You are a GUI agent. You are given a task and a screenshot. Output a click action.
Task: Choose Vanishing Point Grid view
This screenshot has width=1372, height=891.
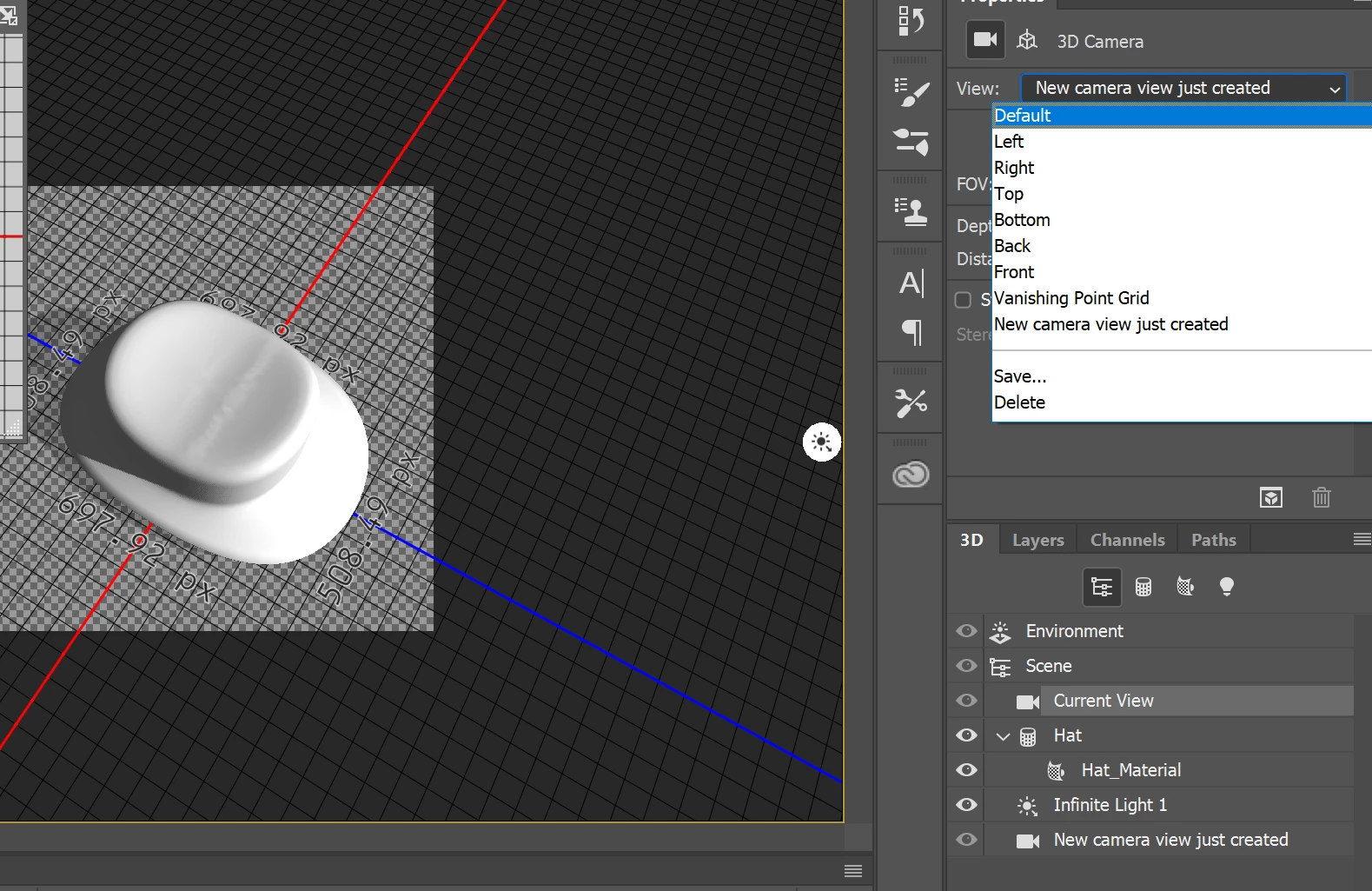[x=1182, y=298]
